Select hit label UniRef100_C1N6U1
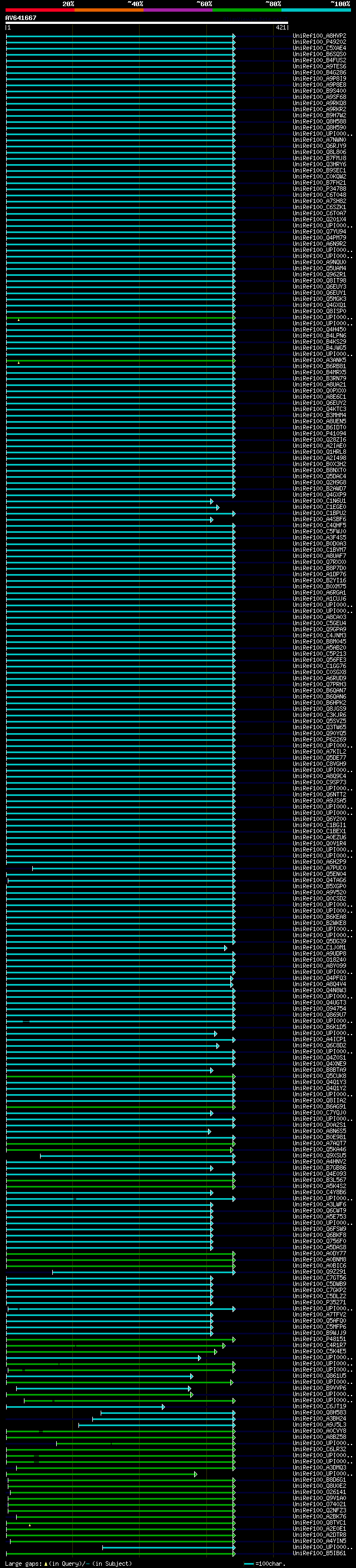This screenshot has width=356, height=1568. pos(319,501)
